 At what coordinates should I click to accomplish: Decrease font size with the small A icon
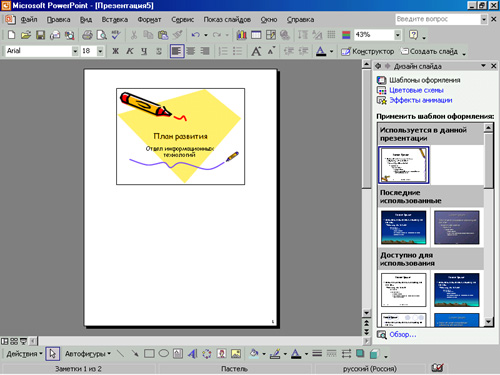(271, 51)
